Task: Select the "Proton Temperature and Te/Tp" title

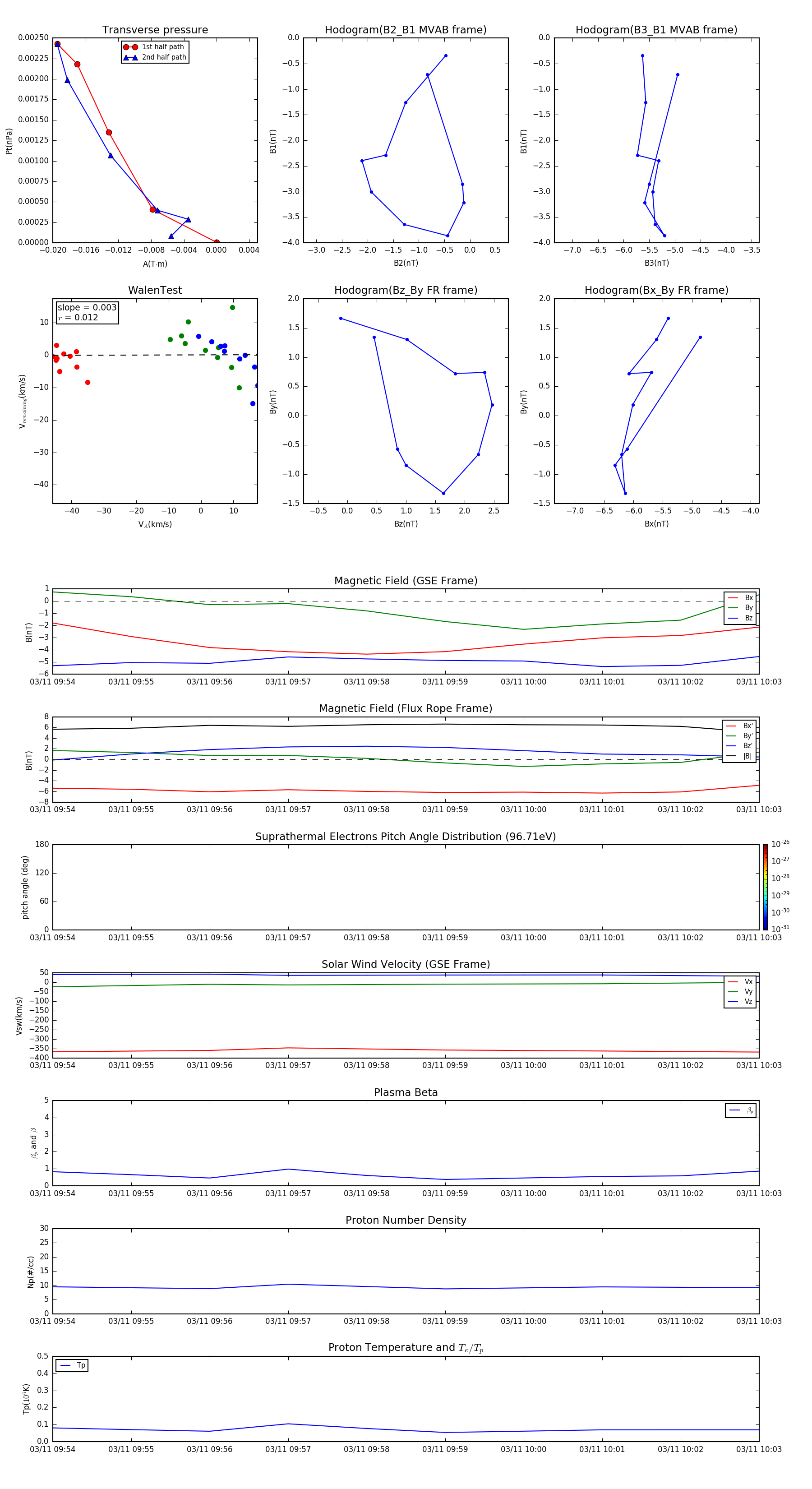Action: (x=406, y=1348)
